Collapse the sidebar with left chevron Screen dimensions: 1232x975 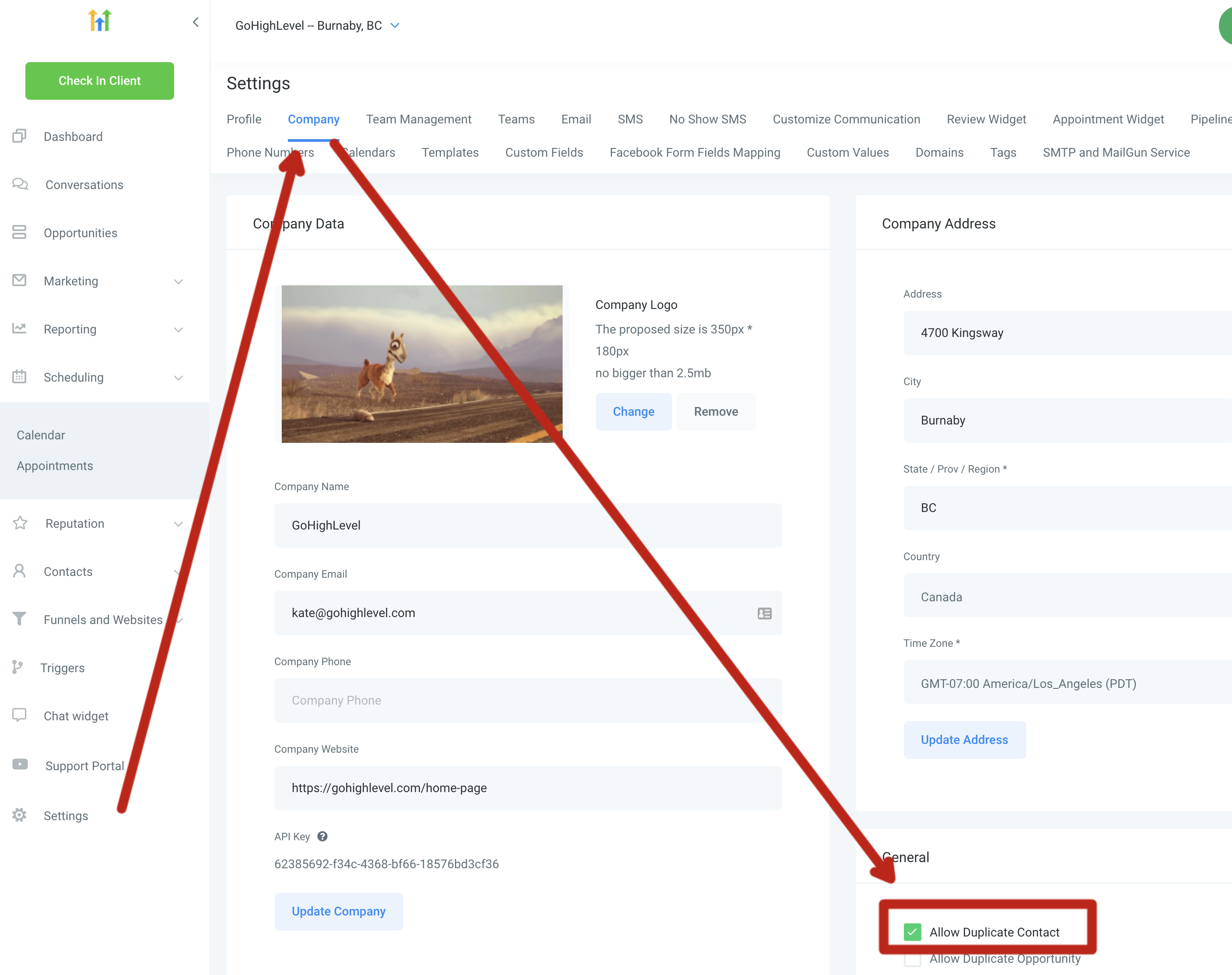coord(196,22)
